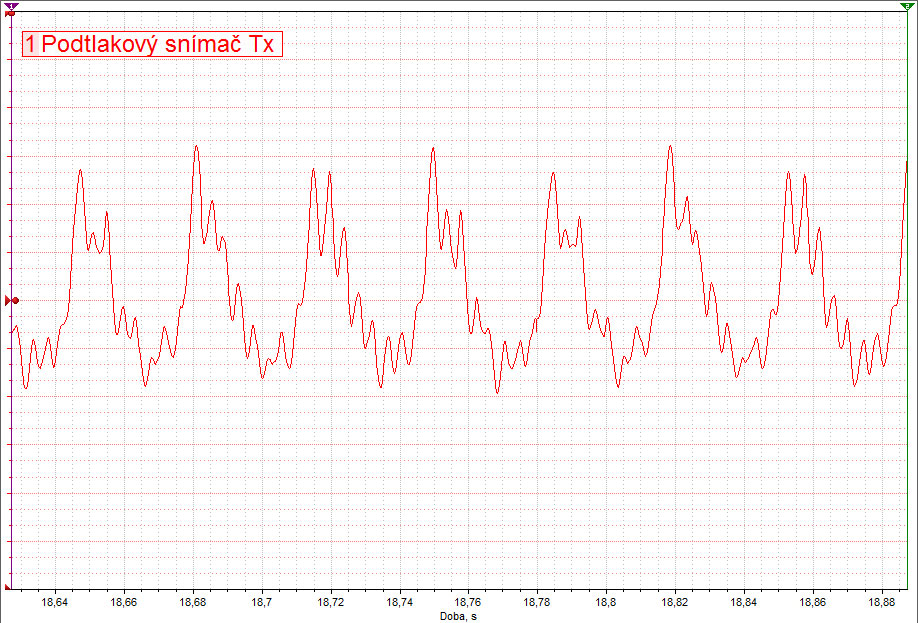
Task: Click the channel number 1 box
Action: [32, 44]
